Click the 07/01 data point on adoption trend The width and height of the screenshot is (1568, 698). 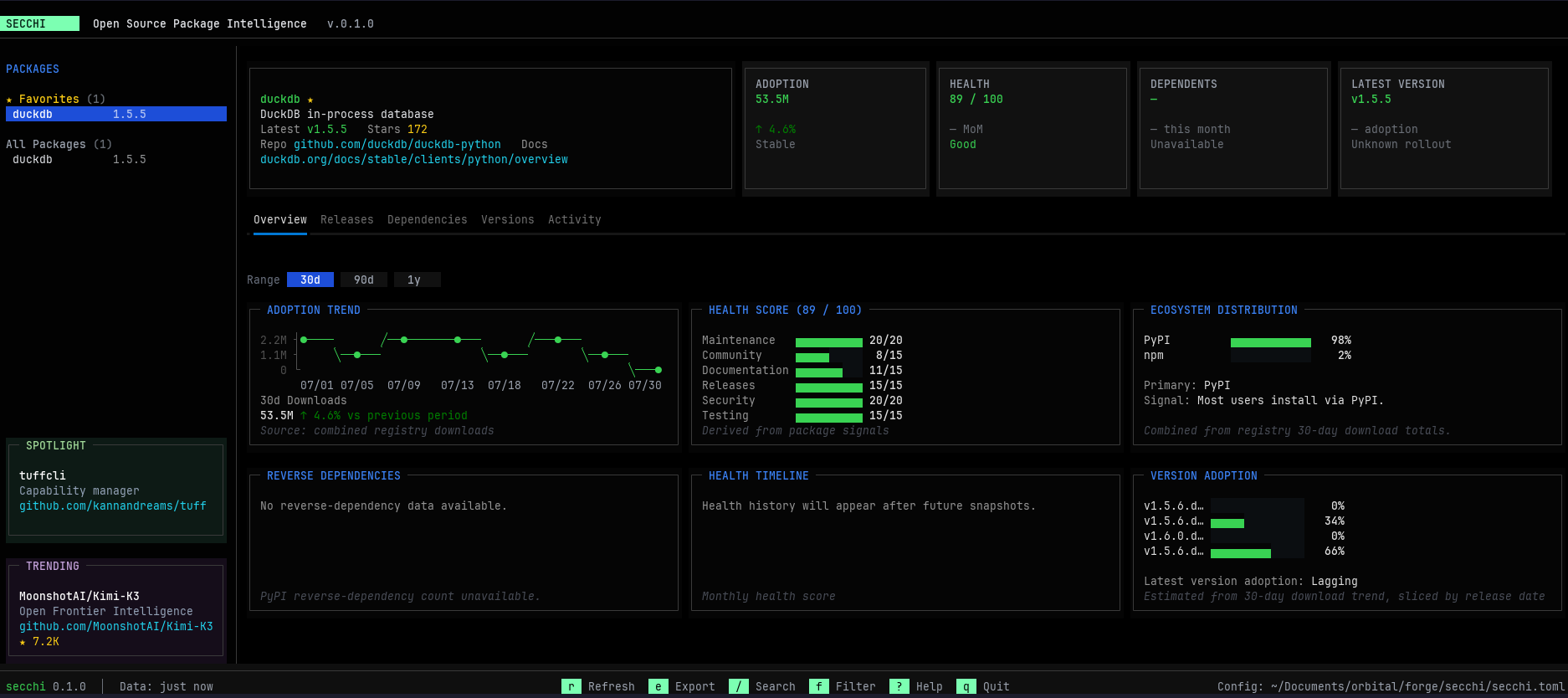tap(304, 340)
